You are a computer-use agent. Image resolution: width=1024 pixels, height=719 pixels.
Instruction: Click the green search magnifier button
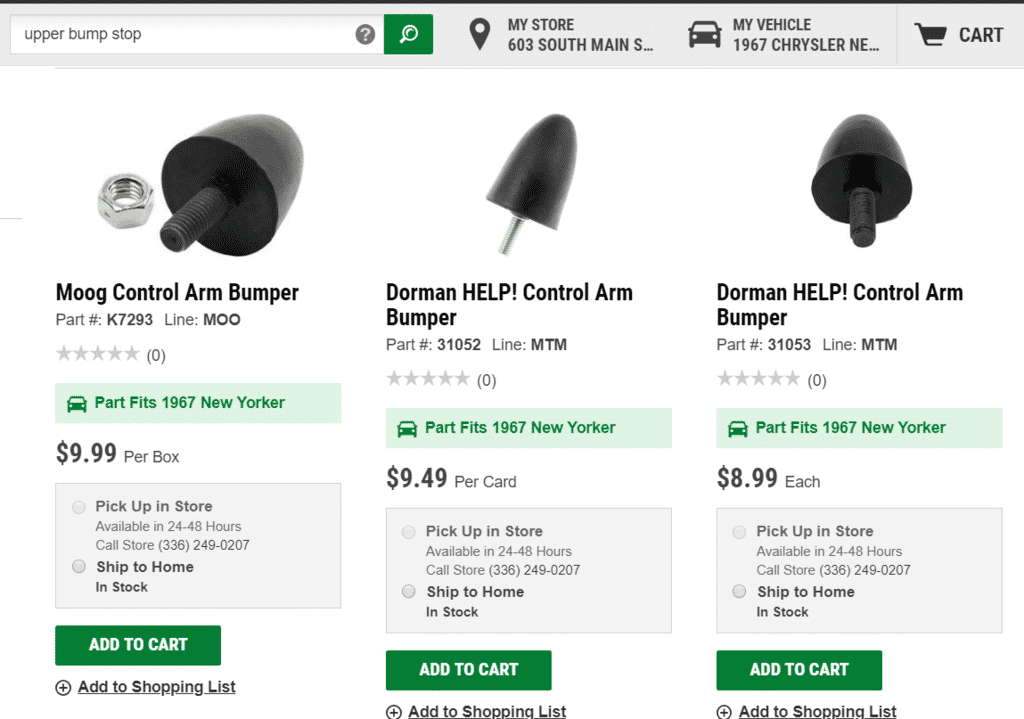pos(408,35)
